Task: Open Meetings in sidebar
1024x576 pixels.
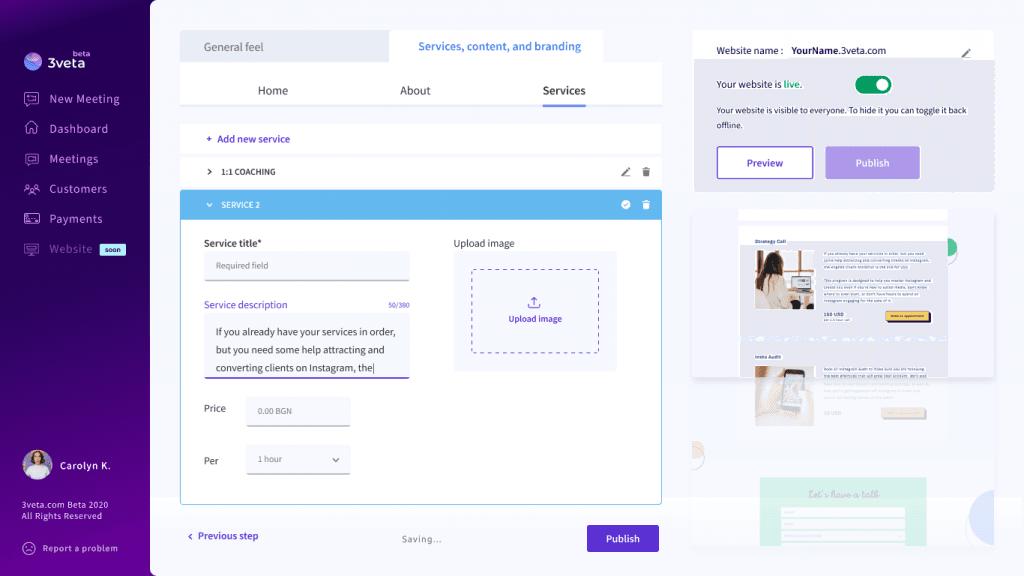Action: [x=74, y=159]
